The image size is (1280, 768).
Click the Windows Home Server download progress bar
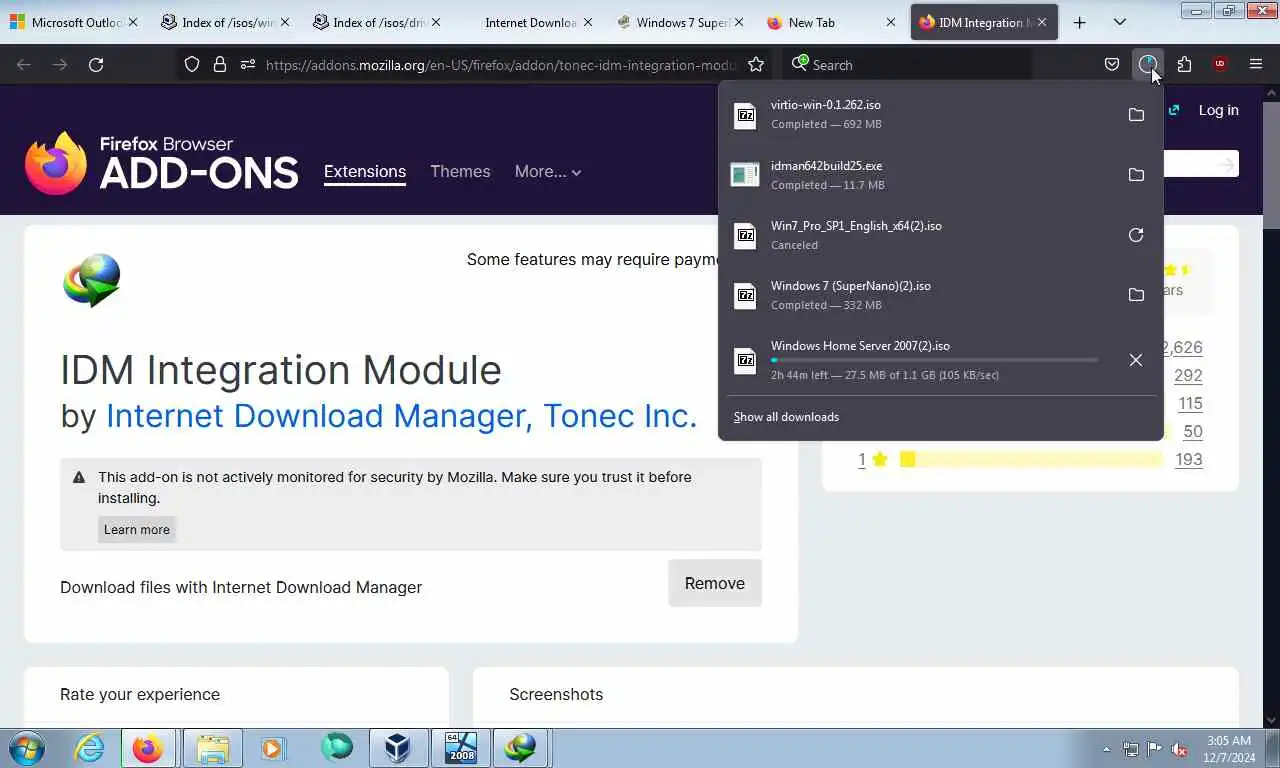(x=934, y=360)
